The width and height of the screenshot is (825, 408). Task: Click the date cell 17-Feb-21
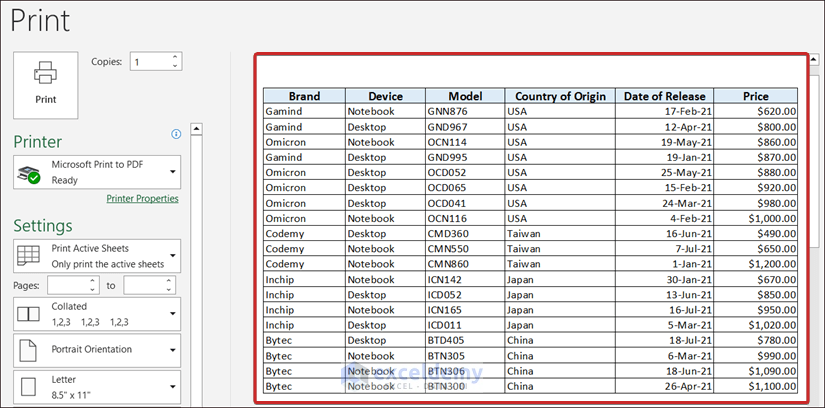tap(665, 111)
